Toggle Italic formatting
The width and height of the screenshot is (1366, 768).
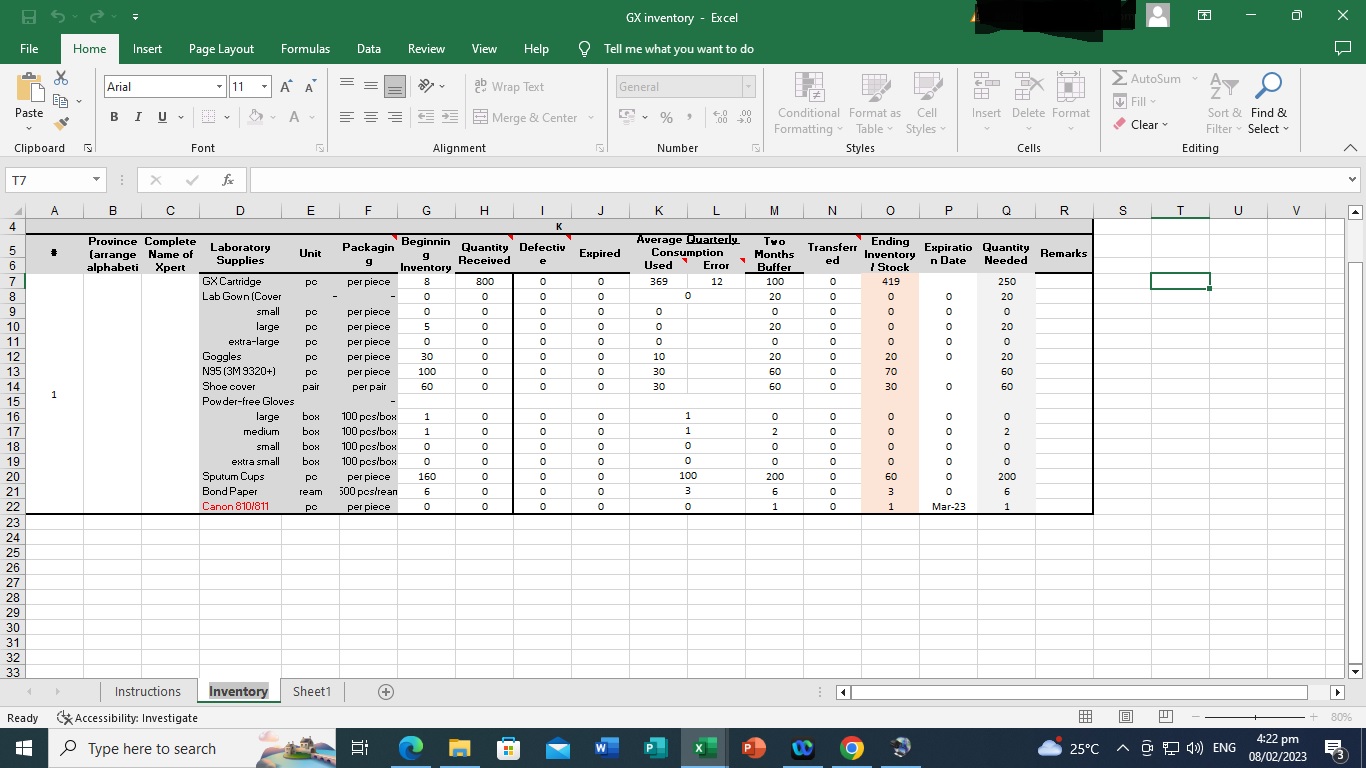point(138,117)
